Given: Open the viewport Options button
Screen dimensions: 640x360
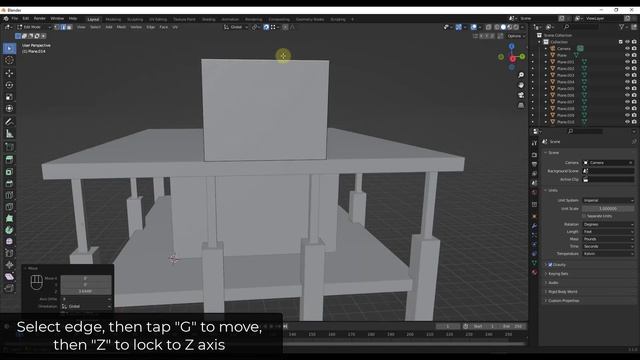Looking at the screenshot, I should tap(516, 36).
